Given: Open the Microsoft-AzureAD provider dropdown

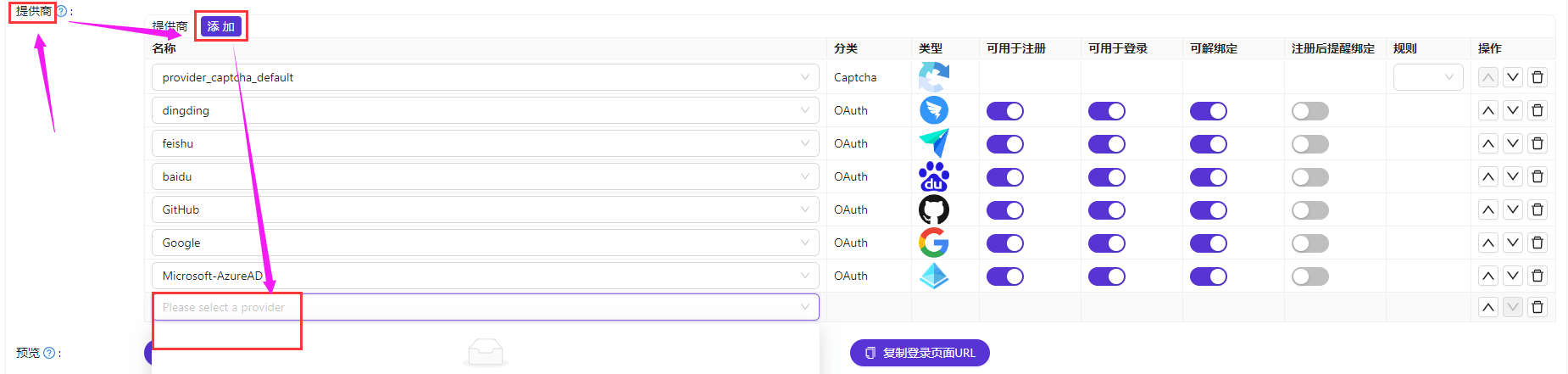Looking at the screenshot, I should [486, 276].
